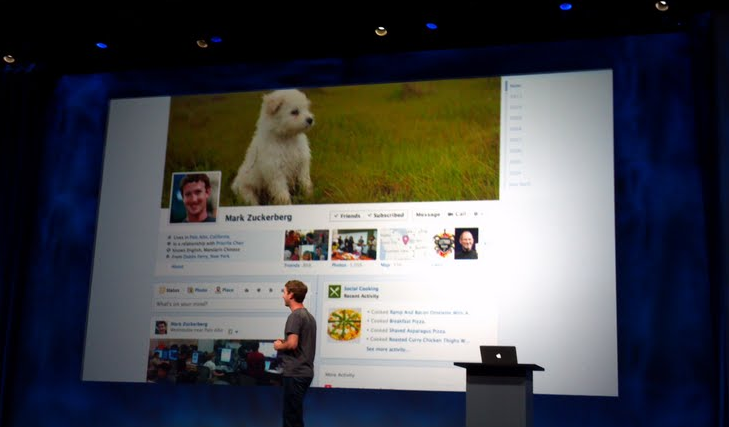This screenshot has width=729, height=427.
Task: Select the Status composer tab
Action: coord(169,290)
